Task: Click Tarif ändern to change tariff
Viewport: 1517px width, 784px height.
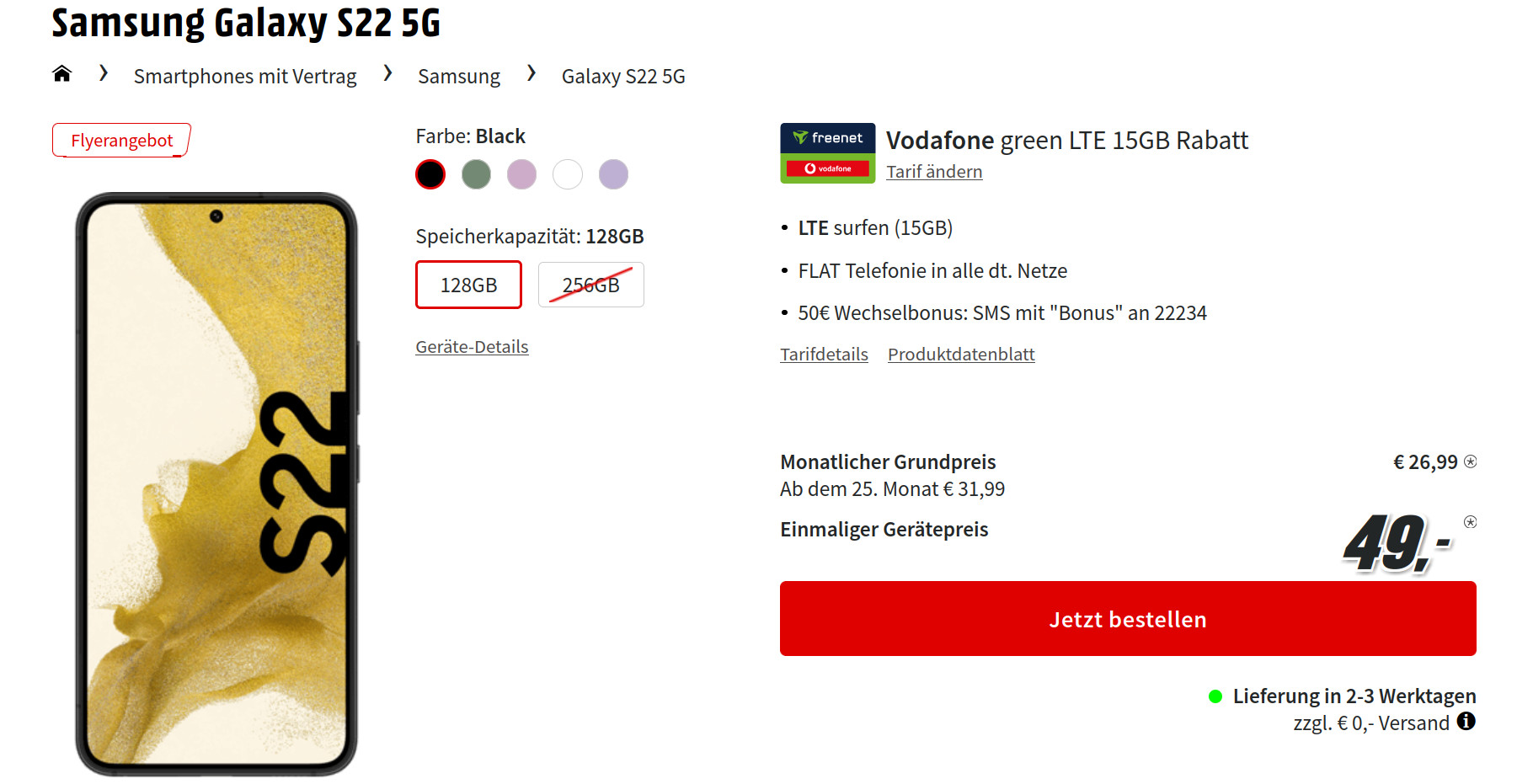Action: [x=934, y=172]
